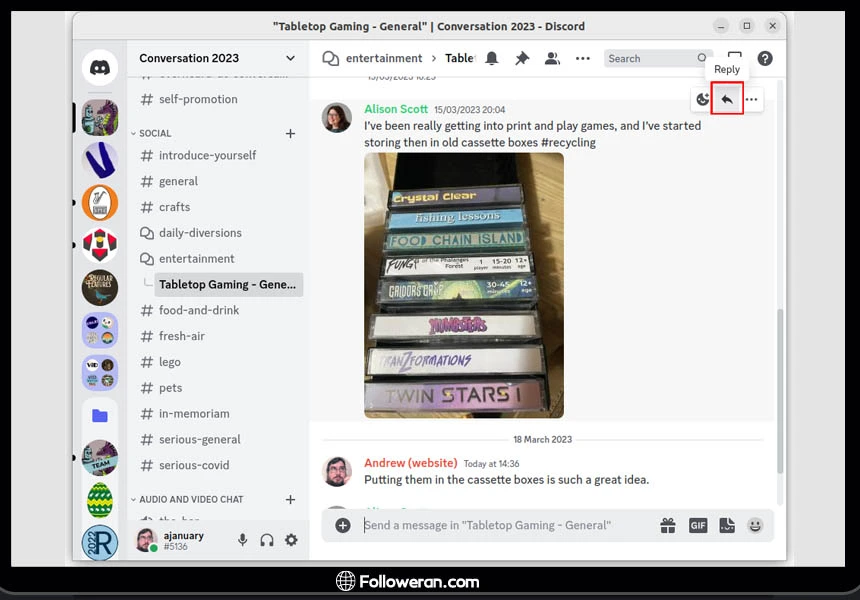Collapse the SOCIAL channel category
The width and height of the screenshot is (860, 600).
[155, 133]
